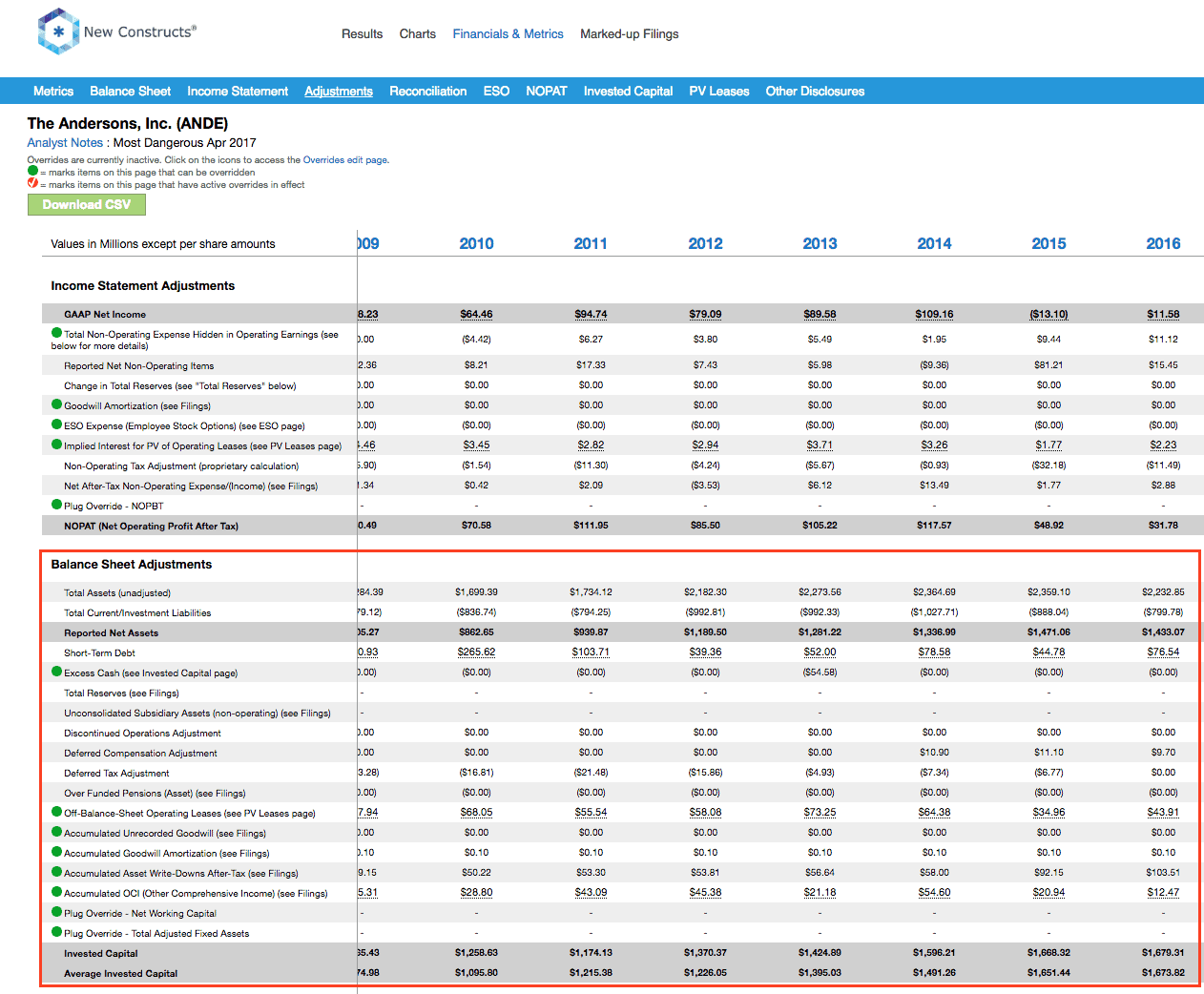Viewport: 1204px width, 994px height.
Task: Switch to the Balance Sheet tab
Action: click(x=131, y=92)
